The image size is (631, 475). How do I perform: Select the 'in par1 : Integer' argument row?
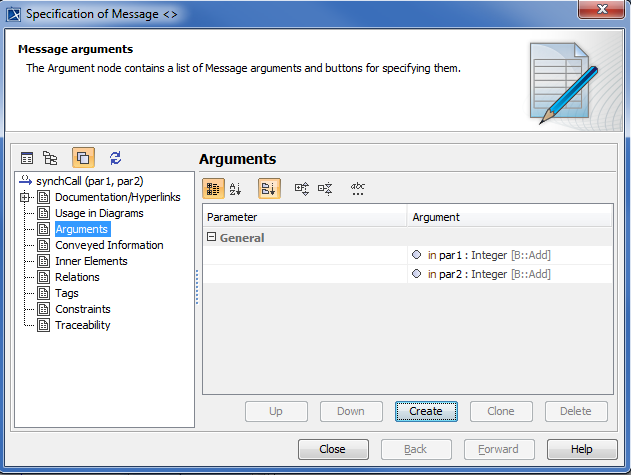[408, 255]
